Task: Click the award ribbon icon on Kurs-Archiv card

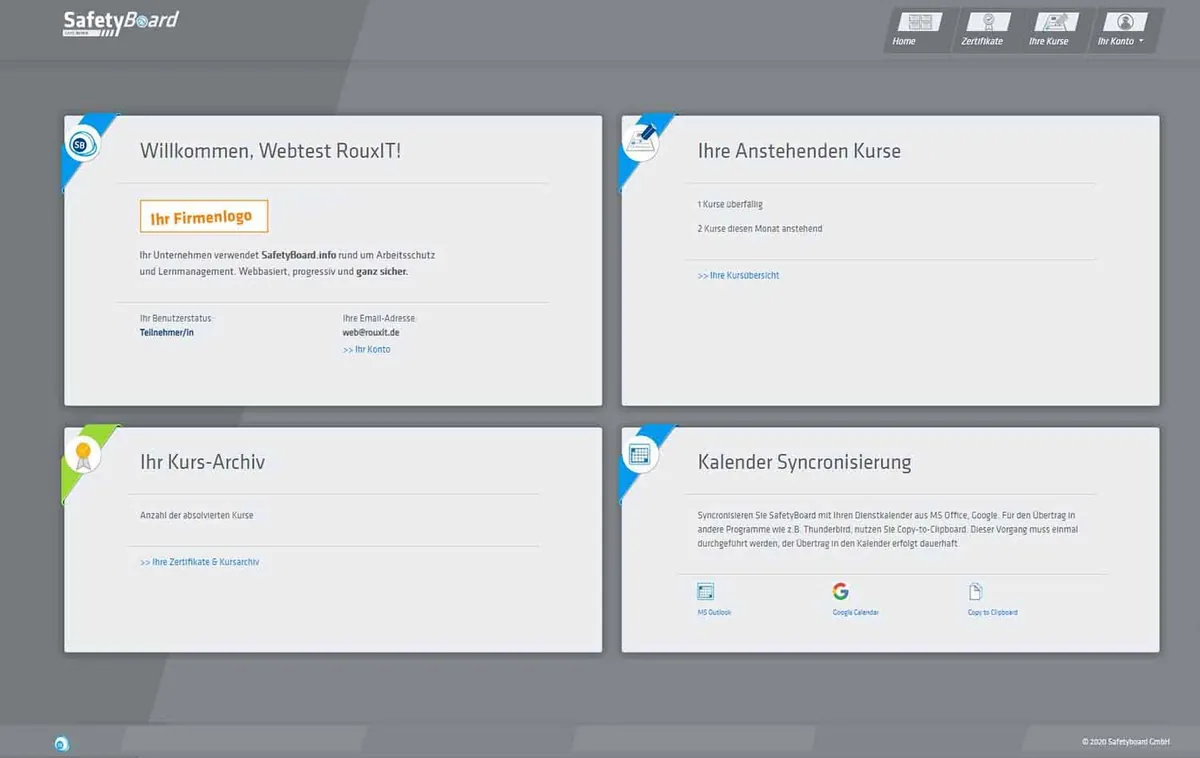Action: tap(83, 457)
